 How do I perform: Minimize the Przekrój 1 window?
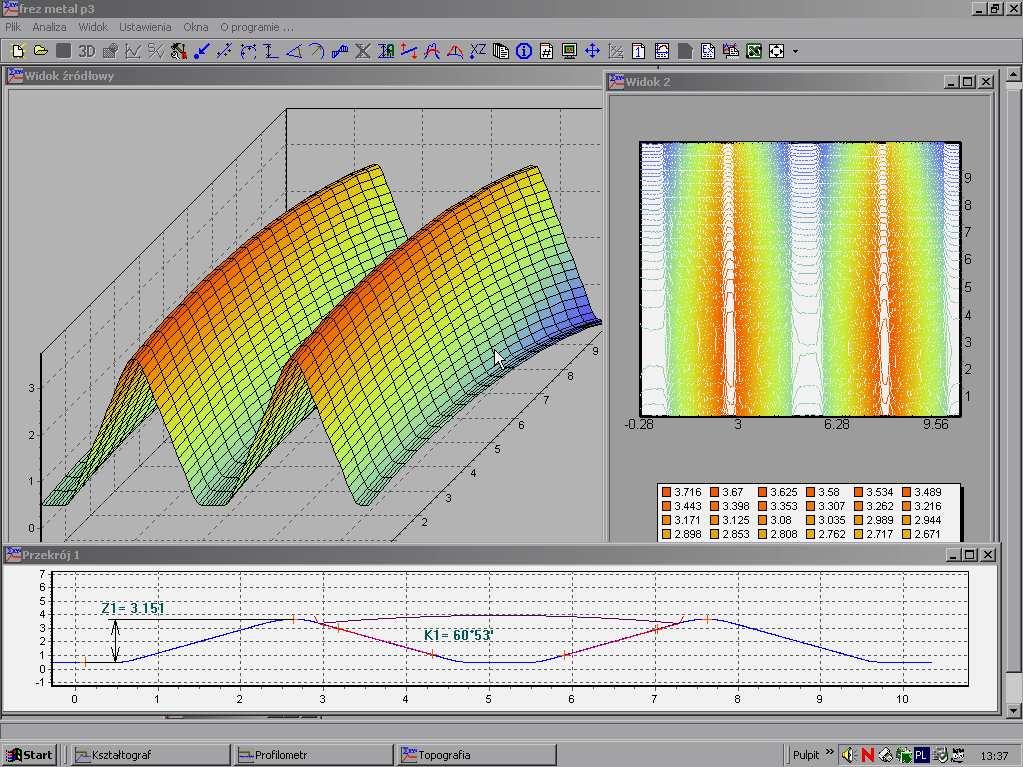coord(953,554)
